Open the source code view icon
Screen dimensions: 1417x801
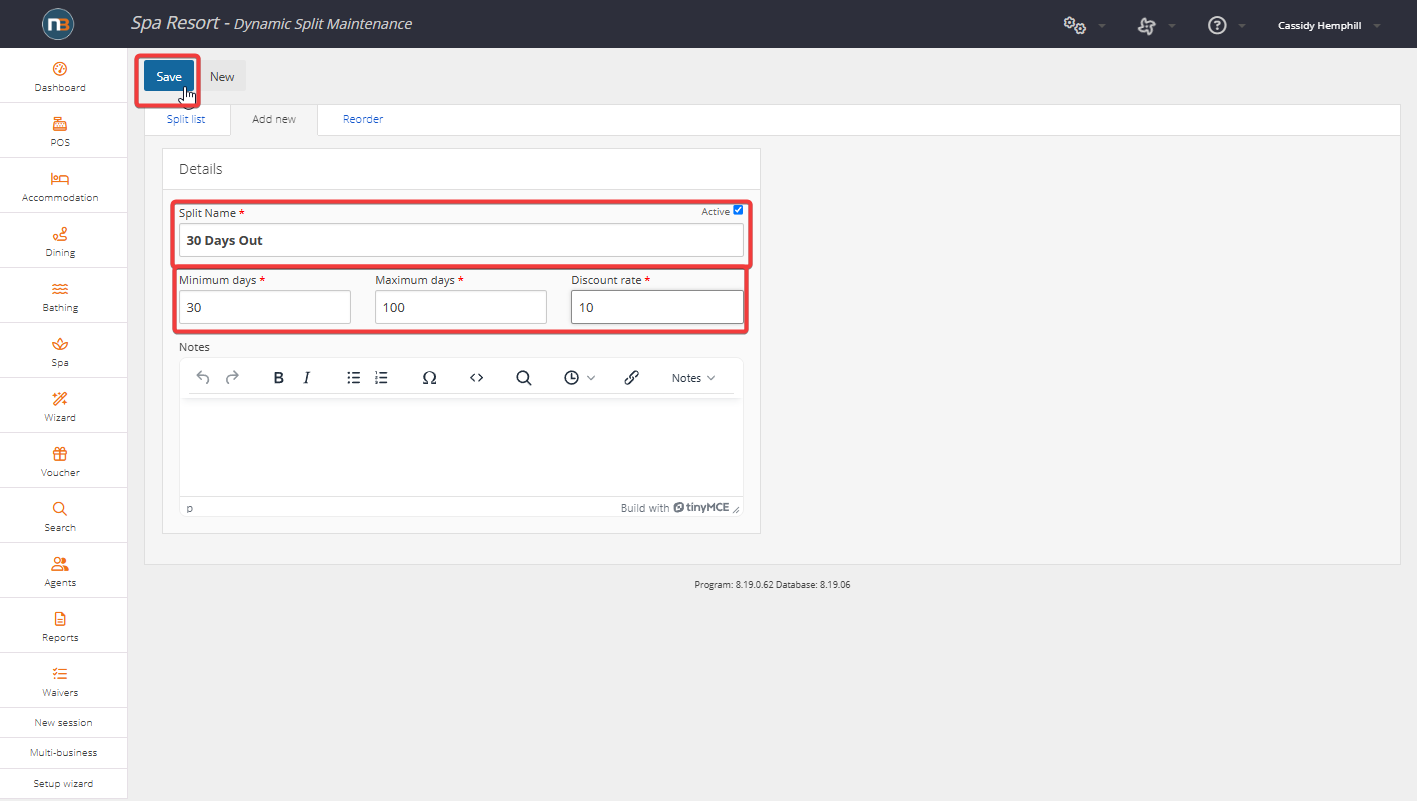(x=477, y=378)
